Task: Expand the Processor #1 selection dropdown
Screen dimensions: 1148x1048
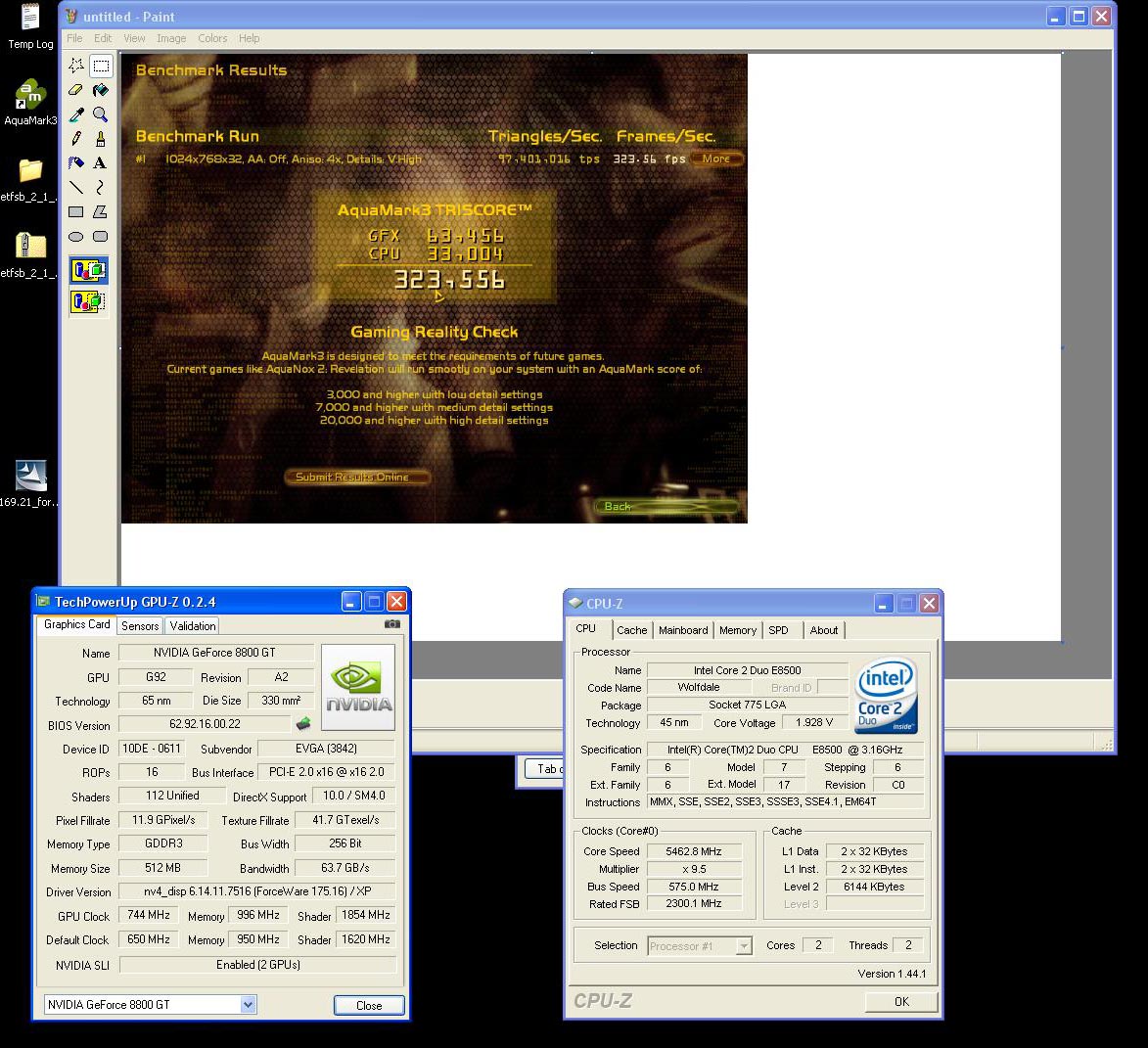Action: (744, 945)
